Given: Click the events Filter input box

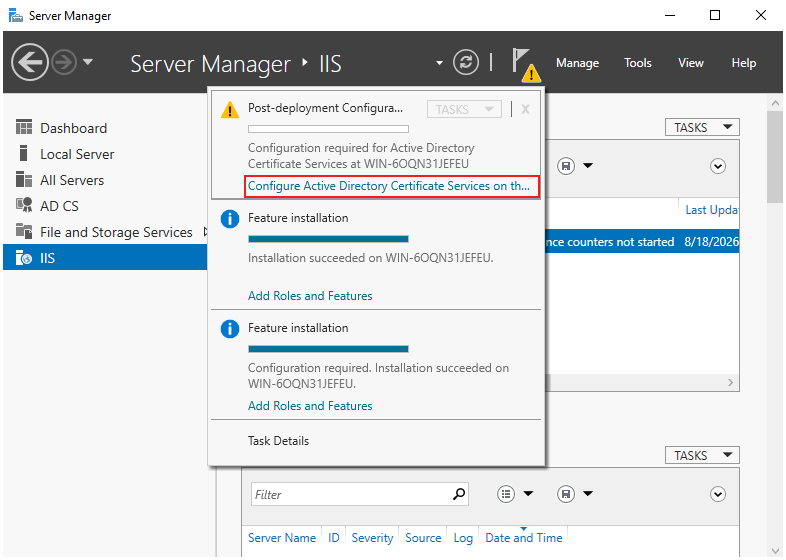Looking at the screenshot, I should click(359, 494).
